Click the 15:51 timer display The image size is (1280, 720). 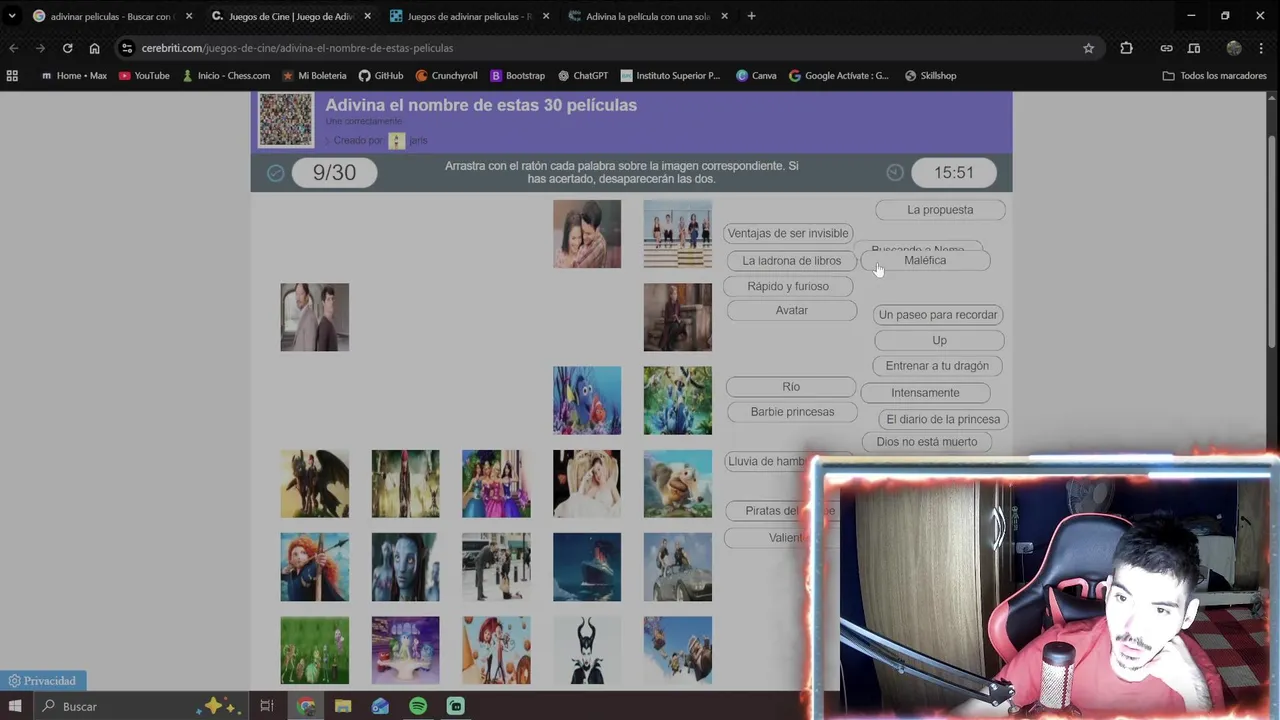(953, 173)
